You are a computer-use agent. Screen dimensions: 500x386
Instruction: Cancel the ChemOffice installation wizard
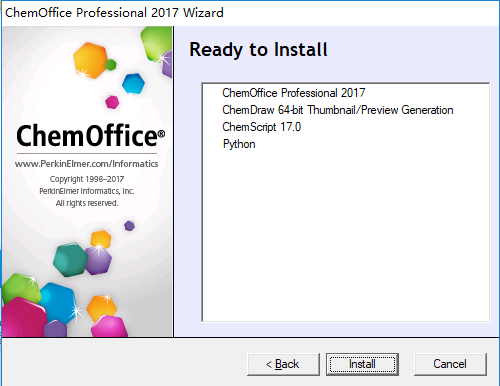[450, 364]
